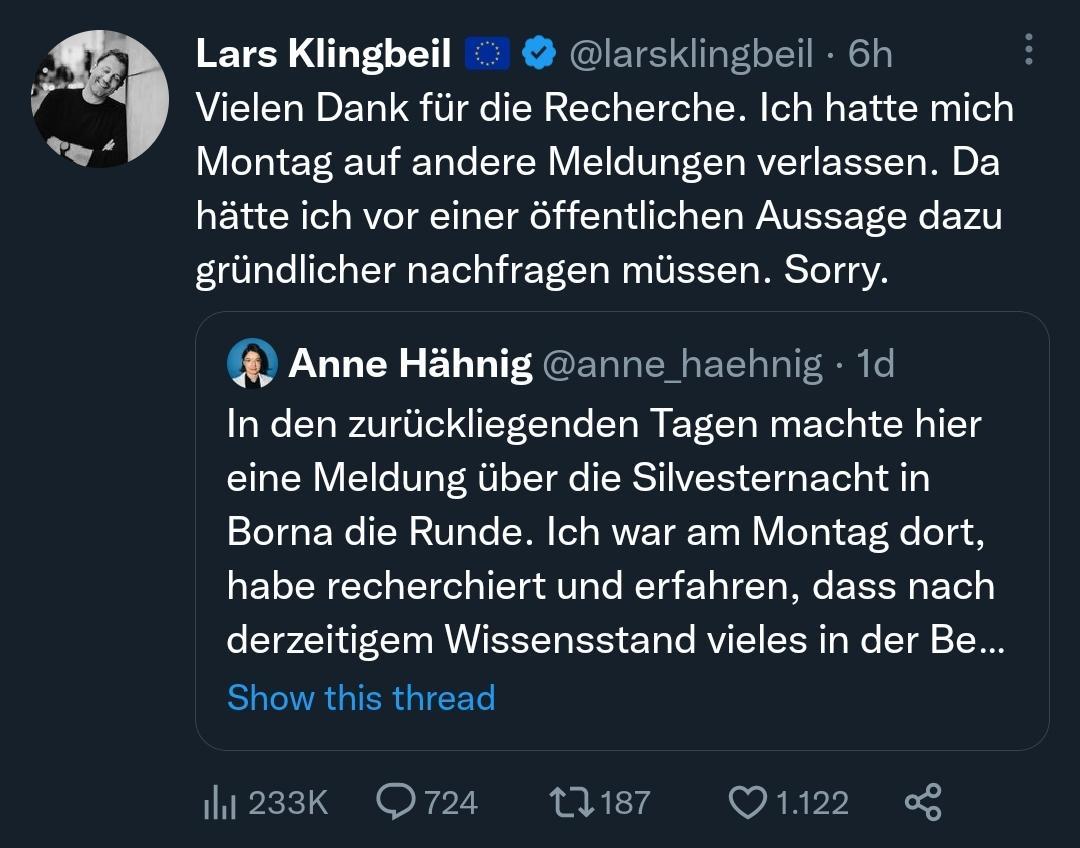Click the blue verified badge

click(x=540, y=54)
